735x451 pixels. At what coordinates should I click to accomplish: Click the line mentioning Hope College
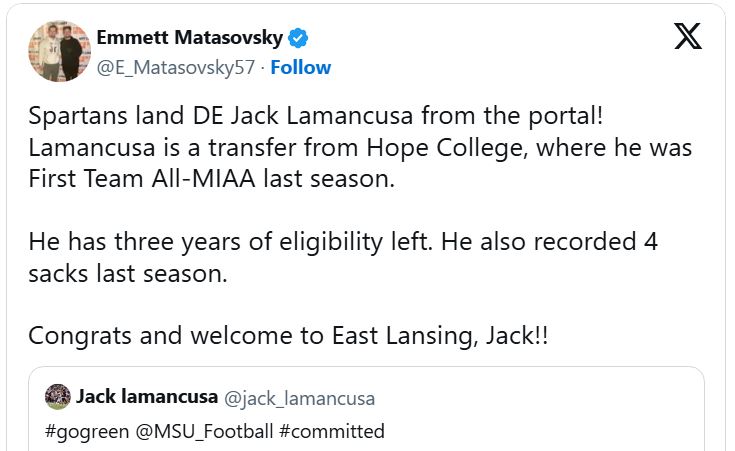[x=360, y=148]
